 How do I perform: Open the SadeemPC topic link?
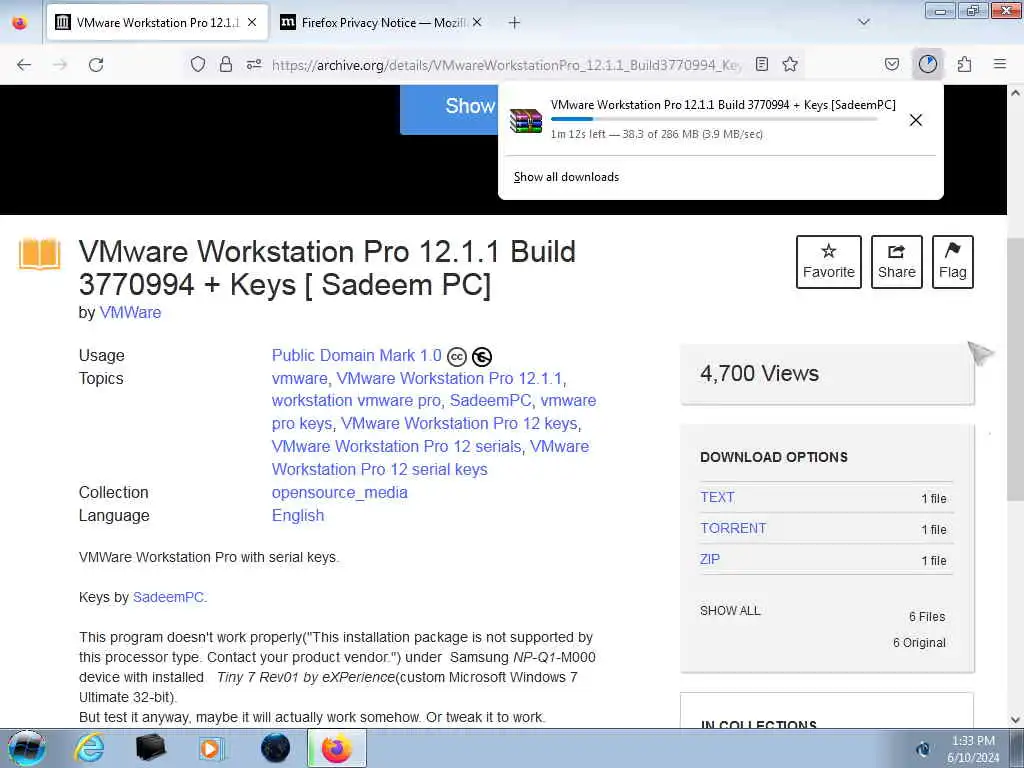pos(490,400)
